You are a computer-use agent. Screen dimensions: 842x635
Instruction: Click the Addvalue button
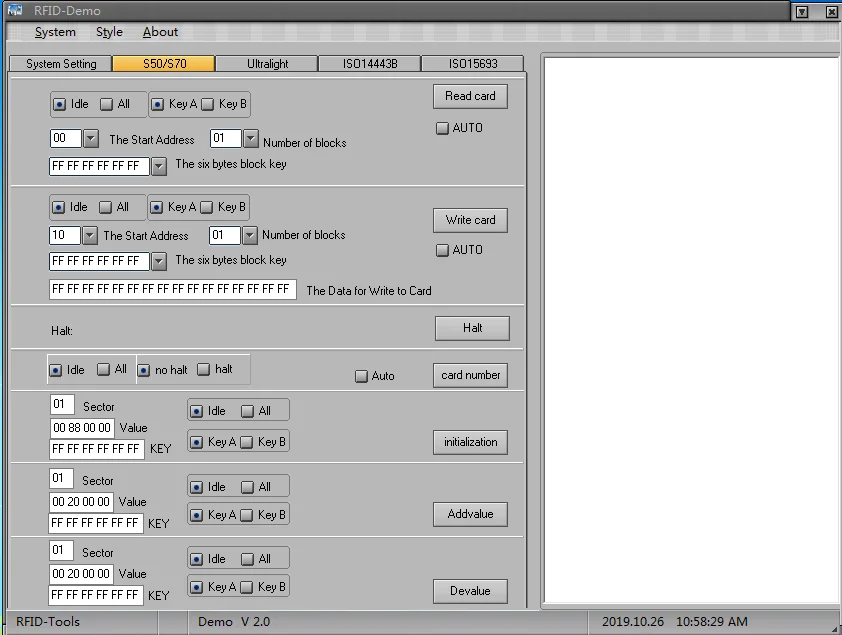pos(470,514)
